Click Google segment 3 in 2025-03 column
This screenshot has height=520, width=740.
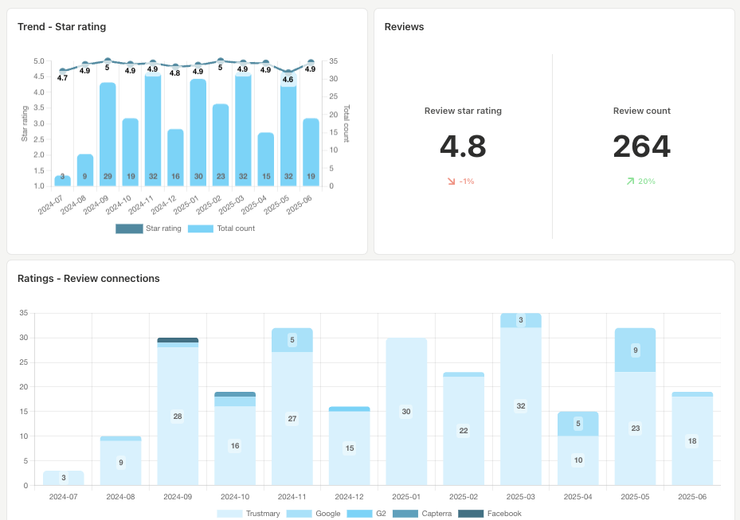pos(521,320)
